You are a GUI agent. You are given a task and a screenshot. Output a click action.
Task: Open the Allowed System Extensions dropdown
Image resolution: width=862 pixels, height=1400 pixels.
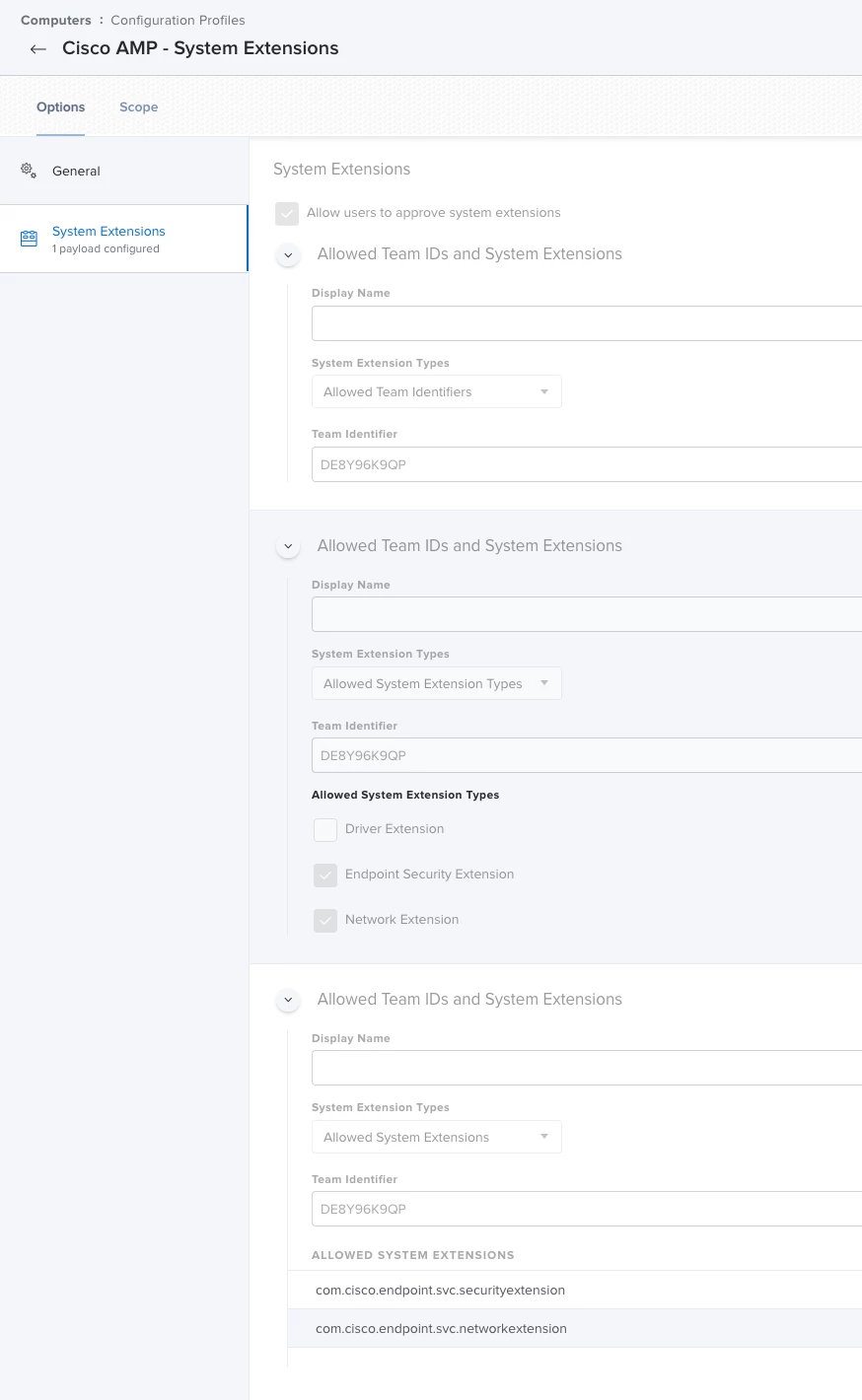pos(437,1137)
